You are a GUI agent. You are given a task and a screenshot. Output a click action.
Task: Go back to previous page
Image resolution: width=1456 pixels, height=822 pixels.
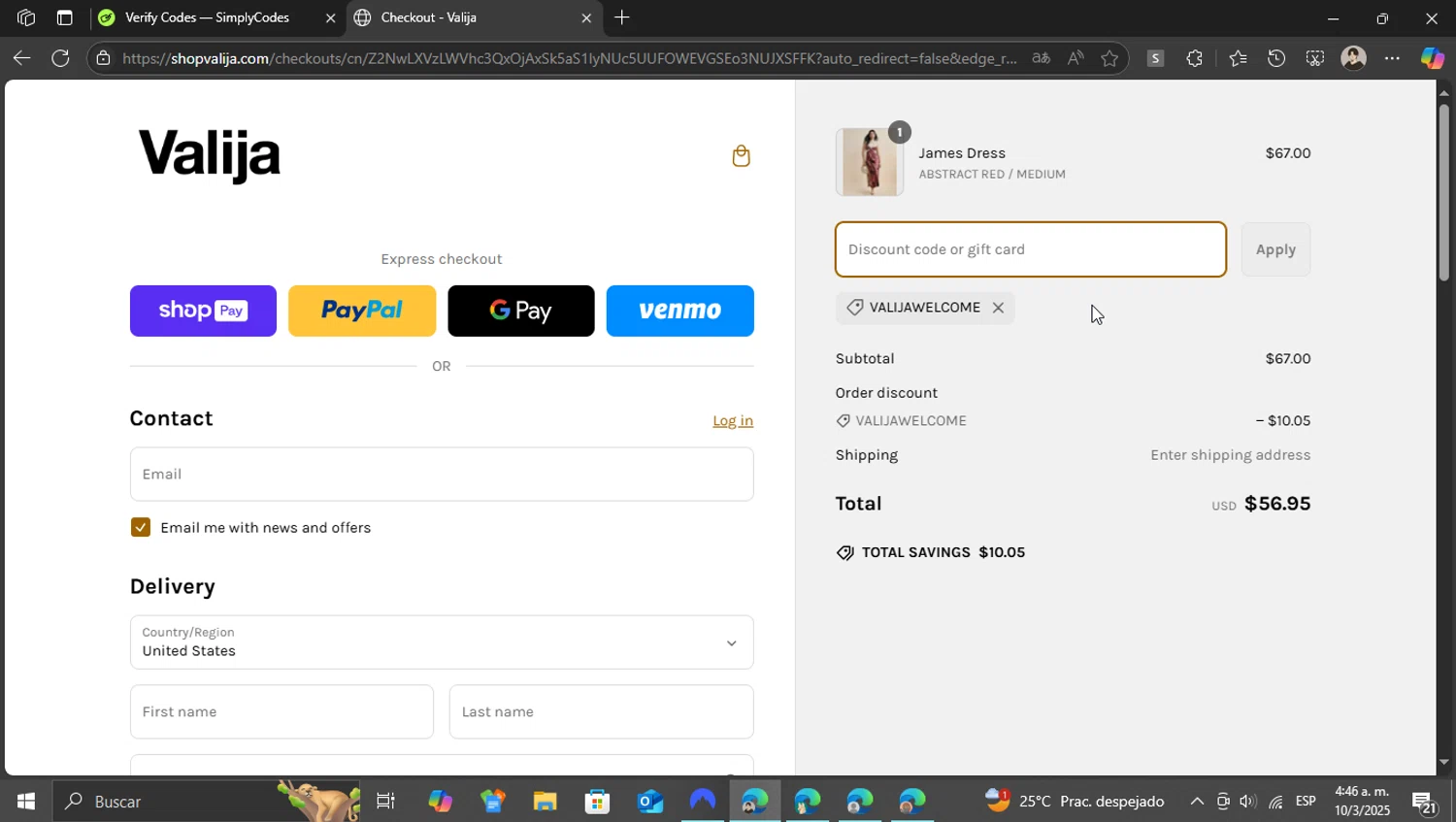click(x=21, y=58)
